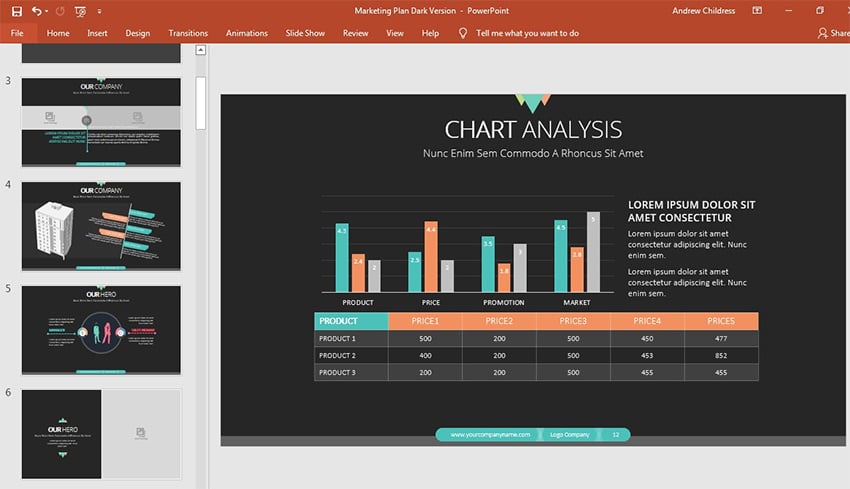Image resolution: width=850 pixels, height=489 pixels.
Task: Undo the last action
Action: point(36,11)
